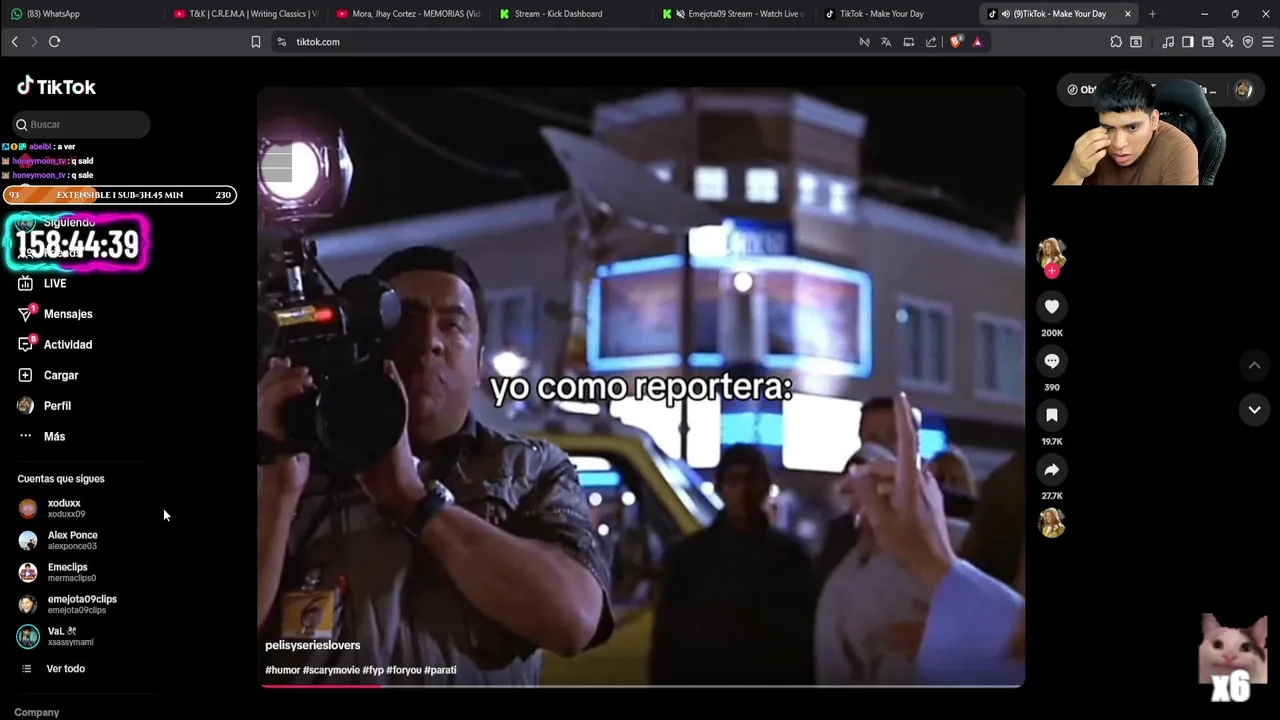Image resolution: width=1280 pixels, height=720 pixels.
Task: Open the LIVE section in sidebar
Action: pos(55,284)
